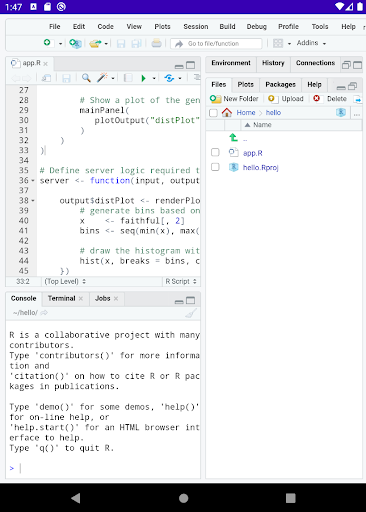Open the Profile menu
This screenshot has width=366, height=512.
point(288,27)
